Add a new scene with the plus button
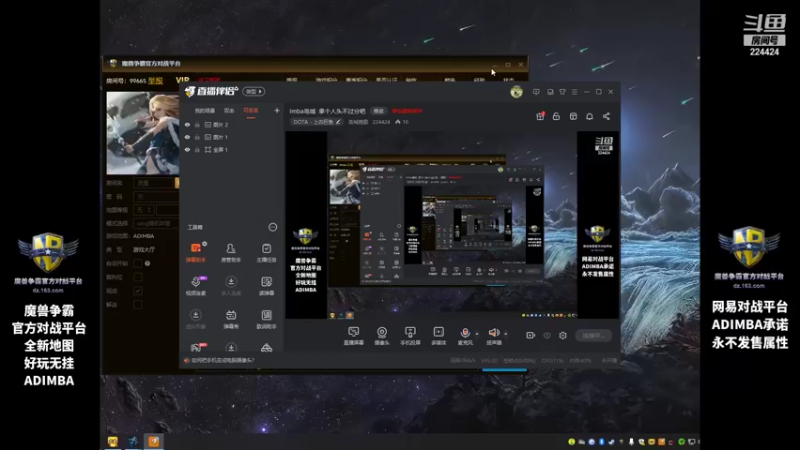The image size is (800, 450). coord(277,110)
